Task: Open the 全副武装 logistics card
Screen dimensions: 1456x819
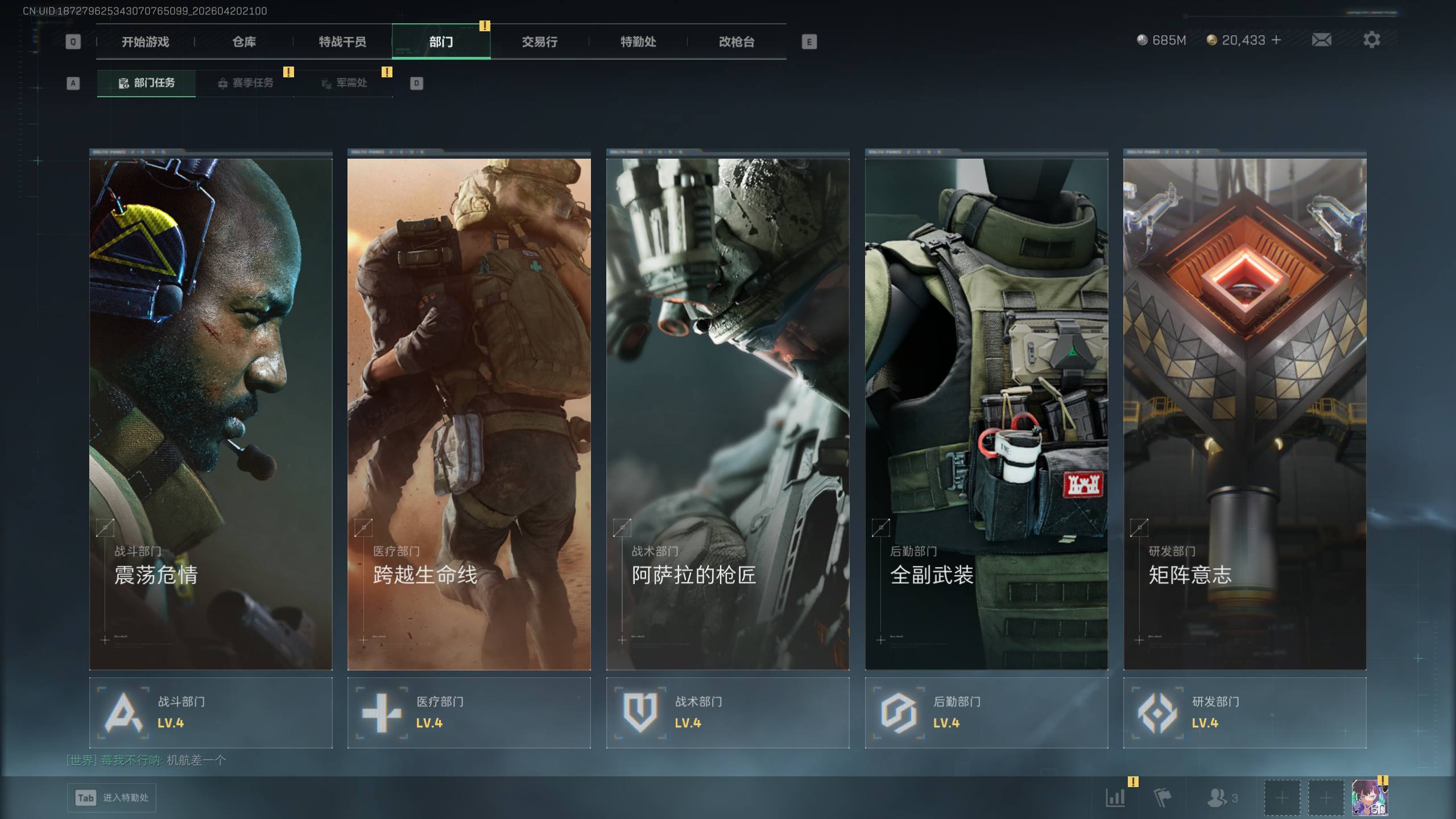Action: pyautogui.click(x=986, y=413)
